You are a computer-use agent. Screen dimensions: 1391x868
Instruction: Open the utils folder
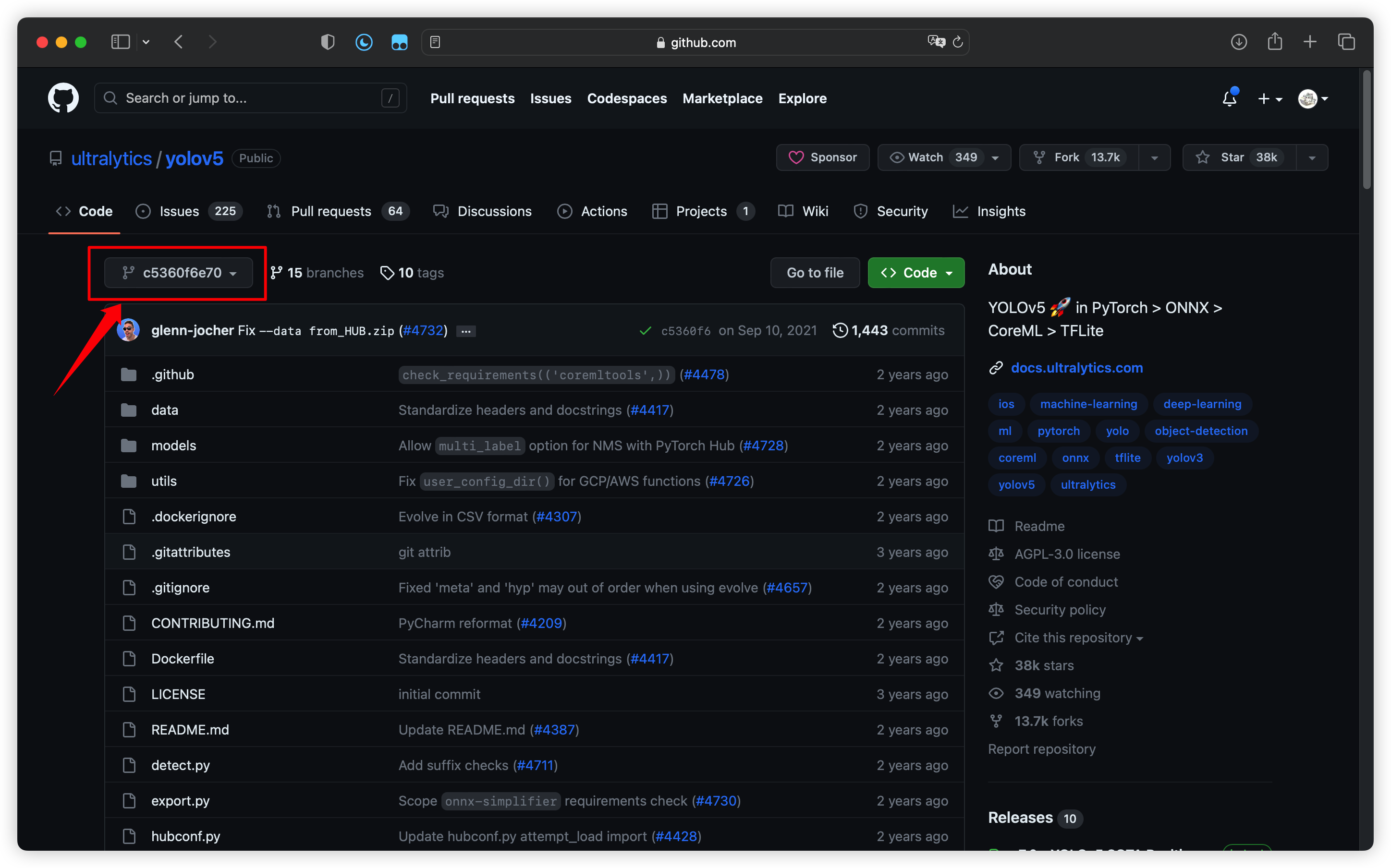pyautogui.click(x=164, y=481)
